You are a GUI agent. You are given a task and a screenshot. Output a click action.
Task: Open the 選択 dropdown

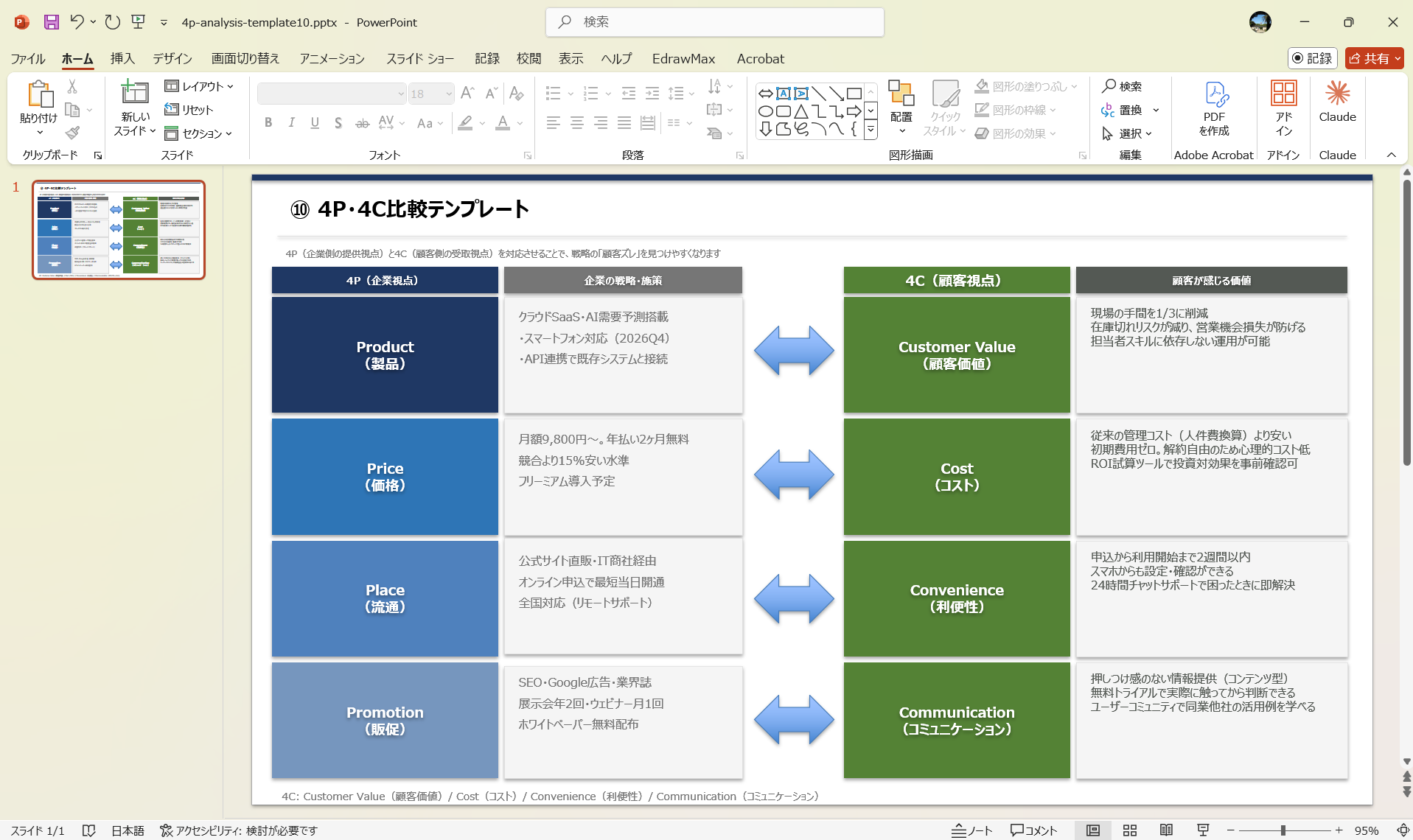(x=1127, y=133)
